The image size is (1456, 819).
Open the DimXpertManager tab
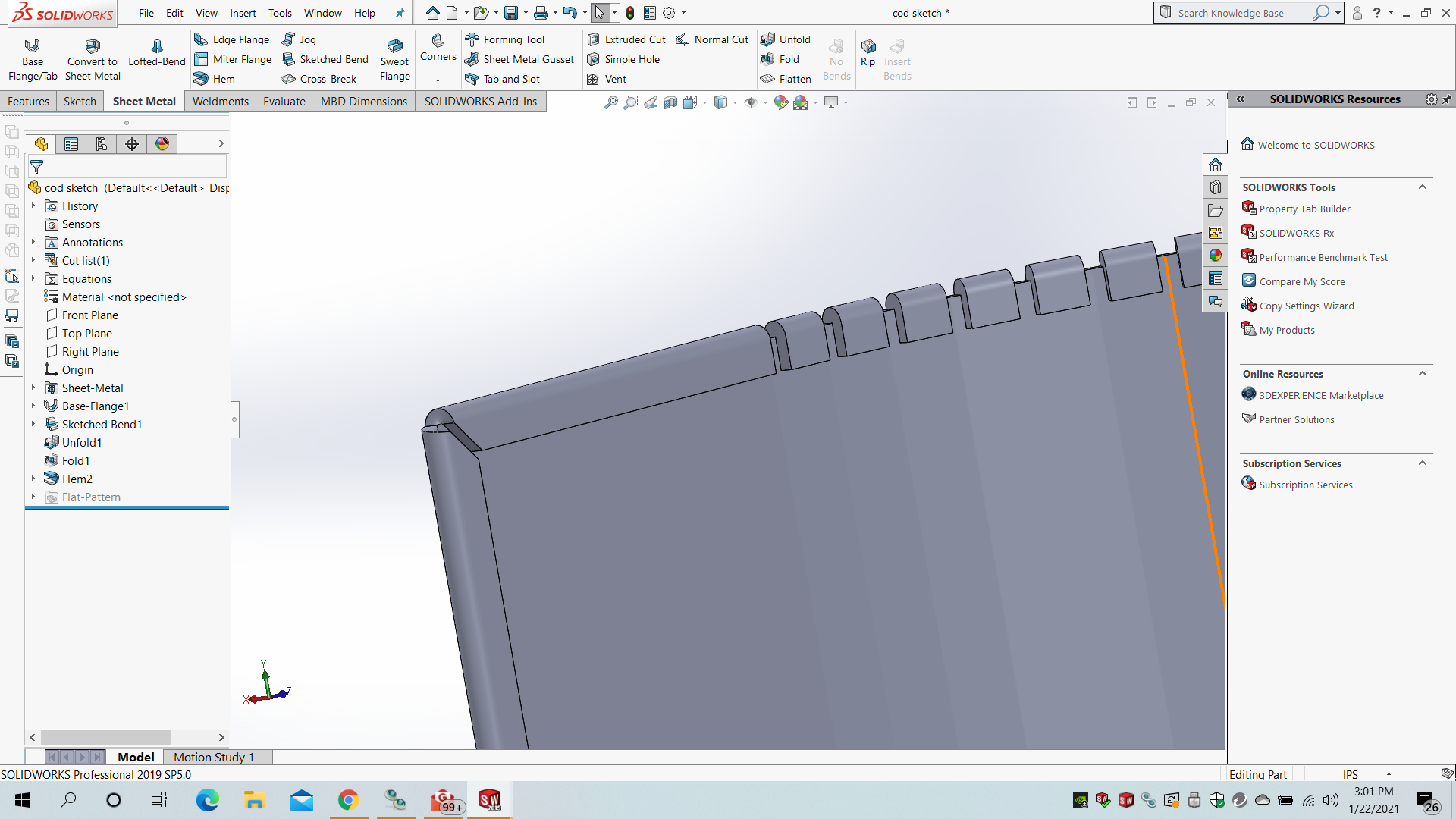tap(132, 144)
